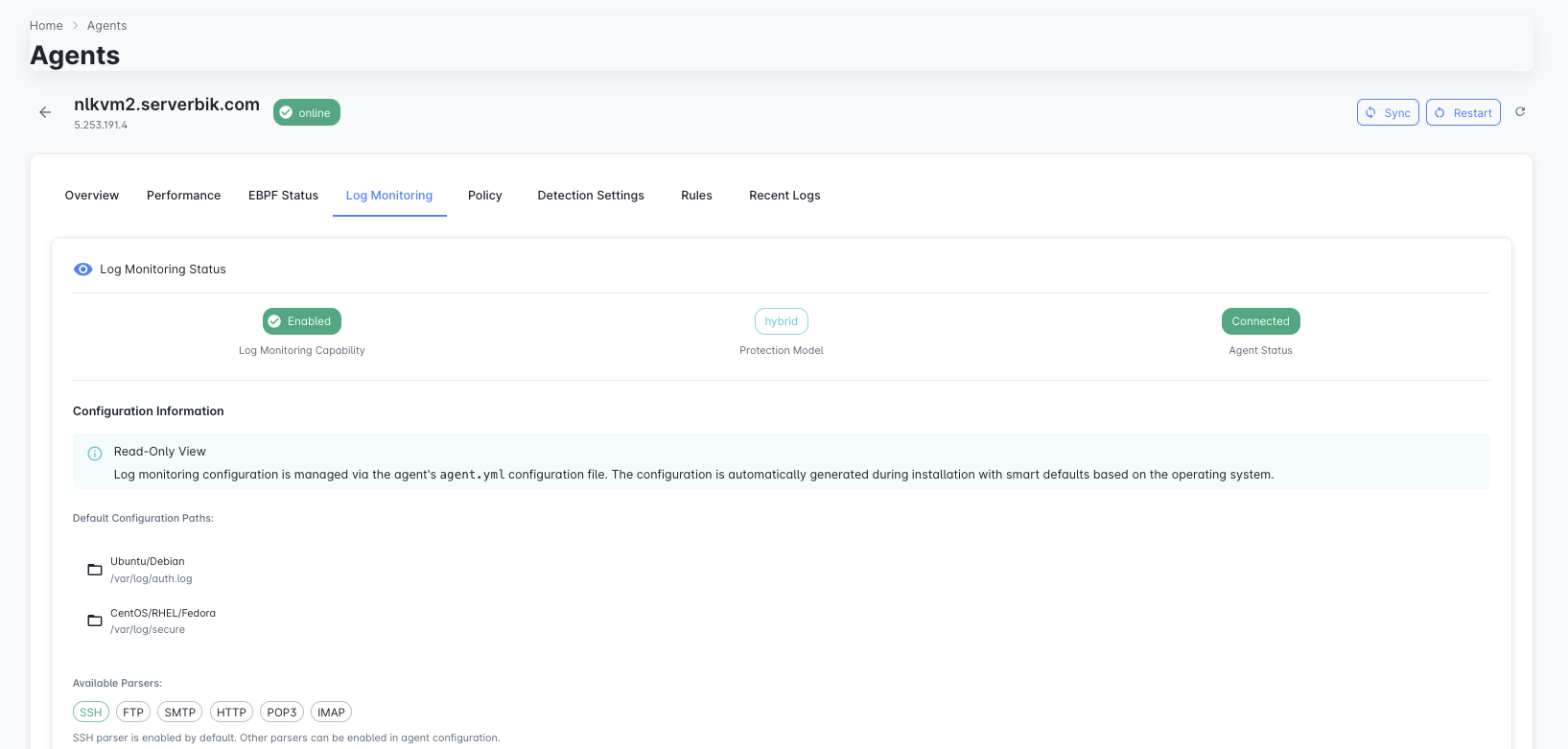Viewport: 1568px width, 749px height.
Task: Click the Read-Only View title
Action: [x=160, y=452]
